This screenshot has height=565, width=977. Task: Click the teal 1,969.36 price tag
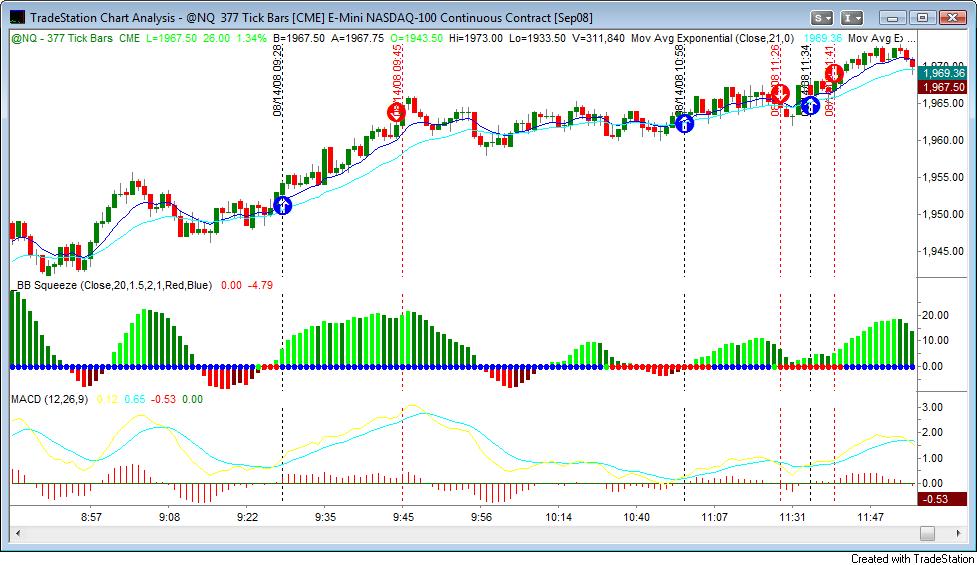(943, 74)
